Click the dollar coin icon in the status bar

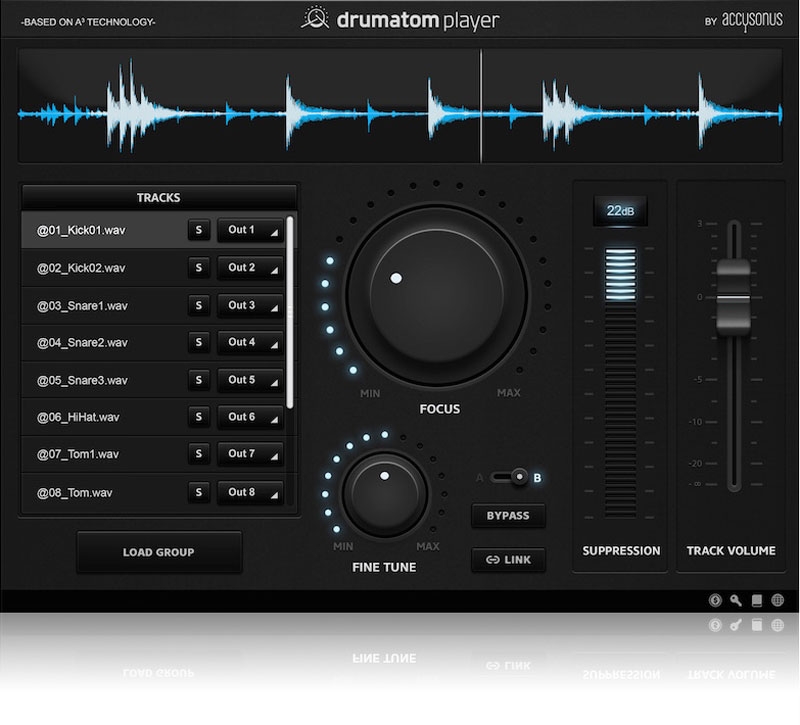pyautogui.click(x=715, y=601)
